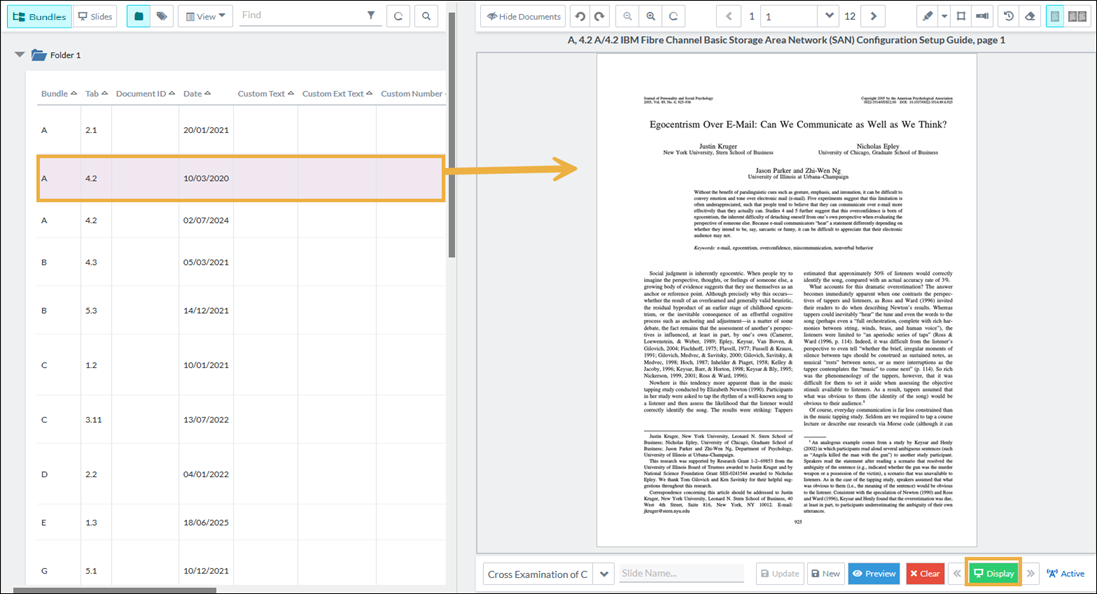Screen dimensions: 1097x594
Task: Select the redaction bar tool
Action: pos(982,16)
